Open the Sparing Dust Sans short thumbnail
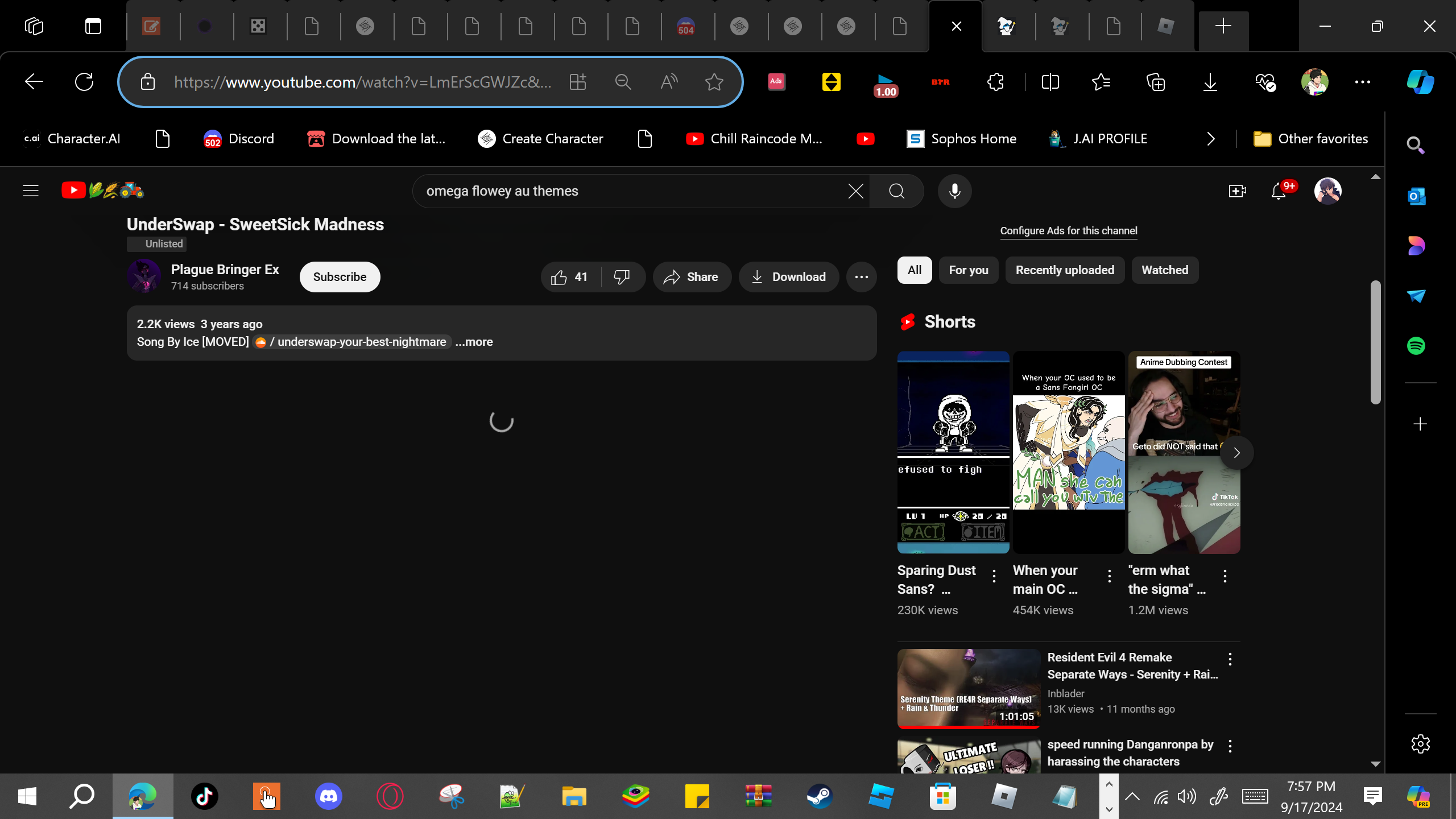1456x819 pixels. pos(953,452)
